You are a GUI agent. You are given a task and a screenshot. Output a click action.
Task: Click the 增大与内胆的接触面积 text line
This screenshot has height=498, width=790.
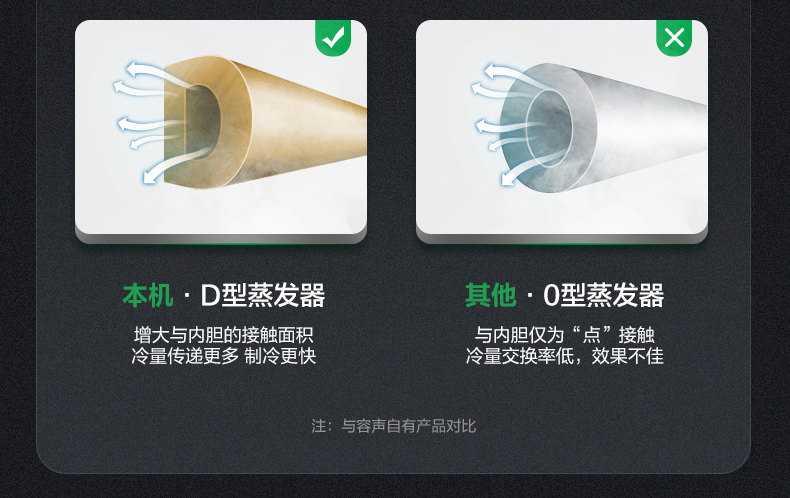223,335
